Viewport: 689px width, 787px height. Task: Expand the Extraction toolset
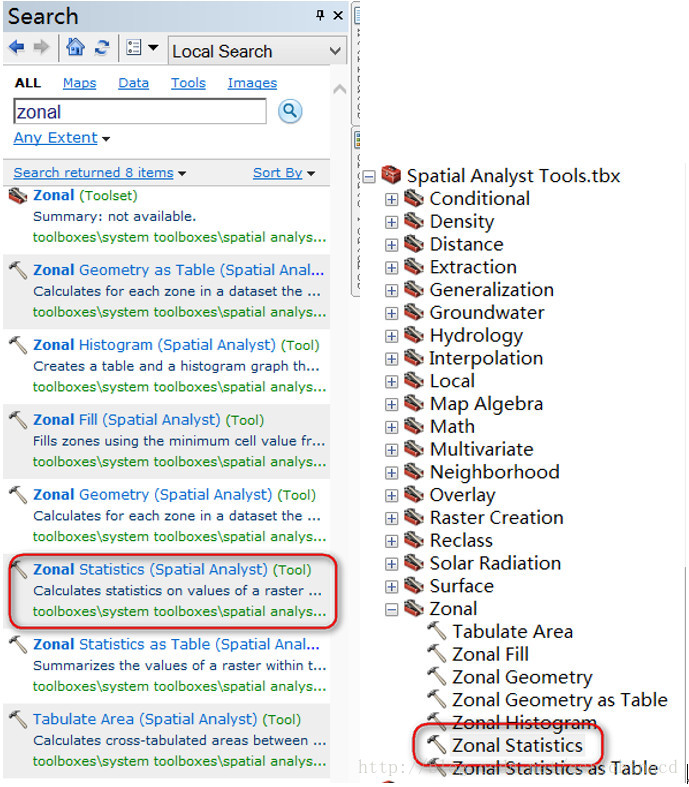391,268
